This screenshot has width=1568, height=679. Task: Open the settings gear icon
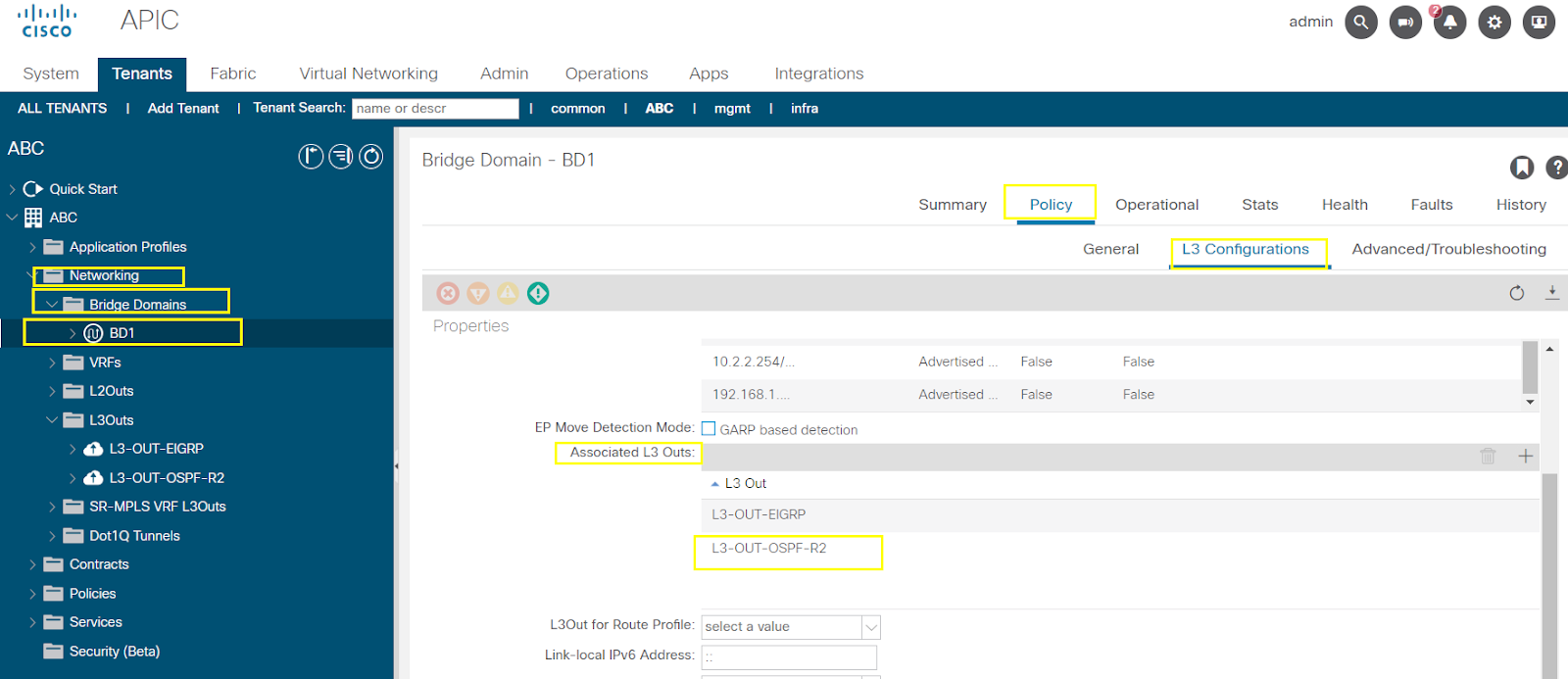1494,22
